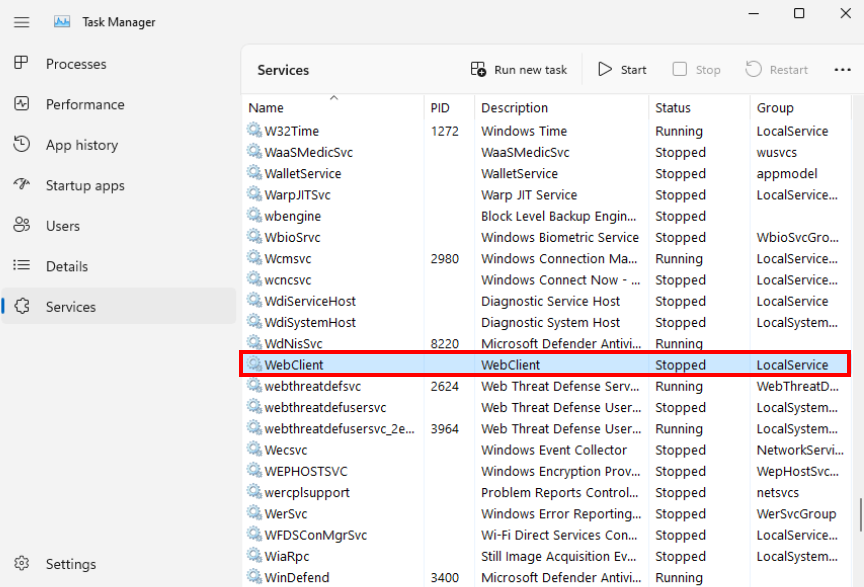
Task: Click the Startup apps gauge icon
Action: (x=22, y=185)
